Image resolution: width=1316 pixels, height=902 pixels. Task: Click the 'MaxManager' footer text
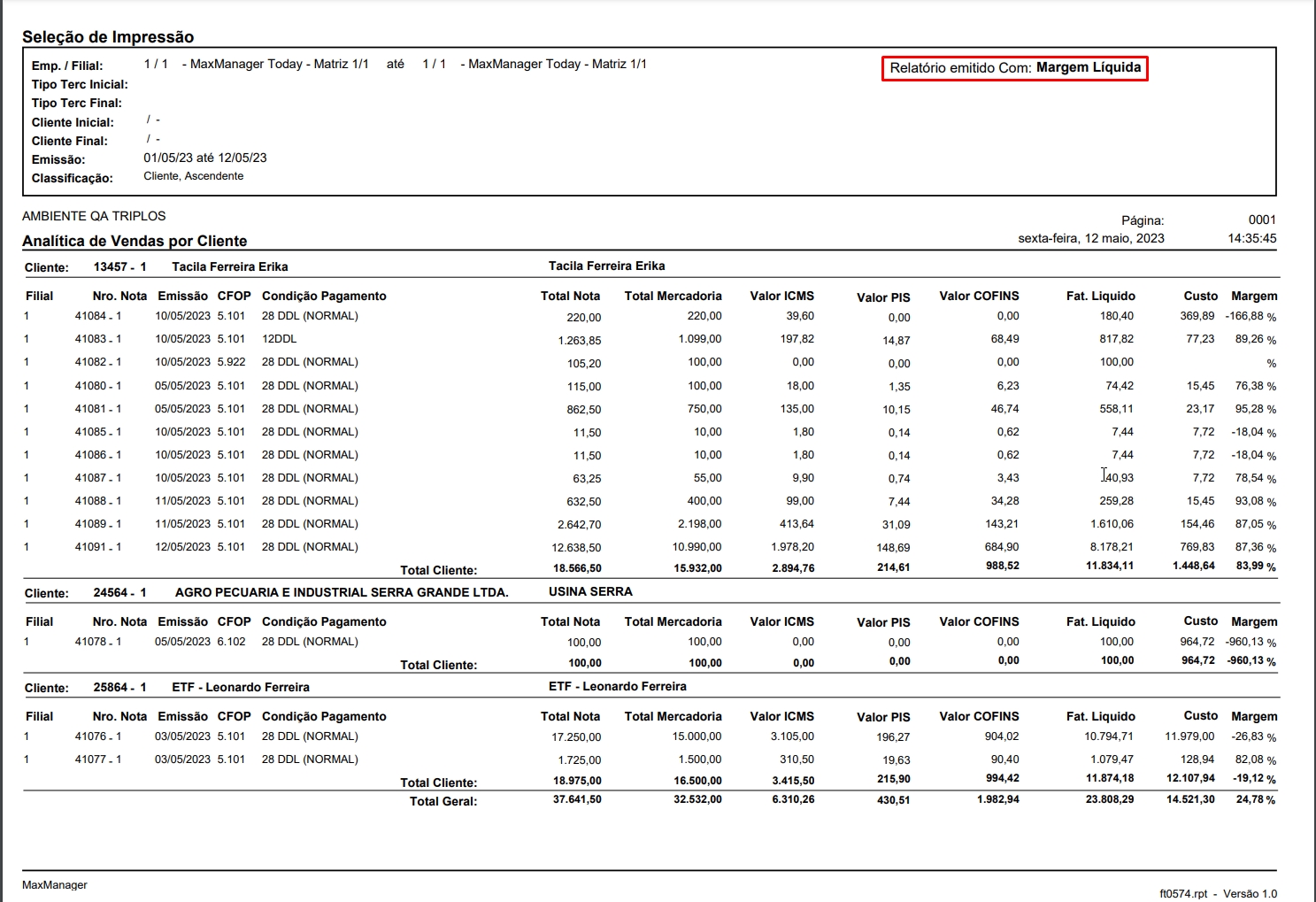coord(55,884)
